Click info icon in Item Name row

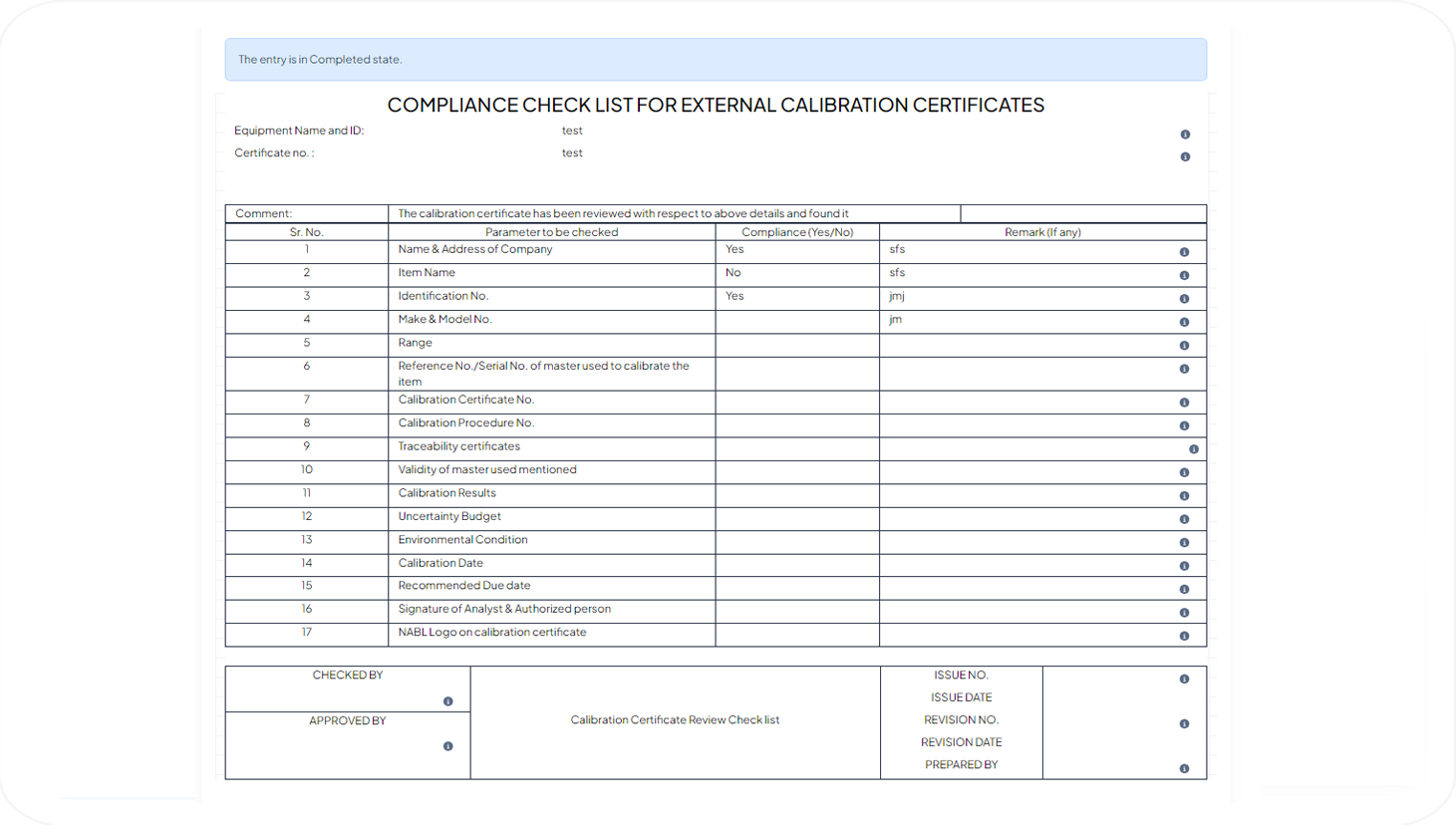(x=1184, y=276)
